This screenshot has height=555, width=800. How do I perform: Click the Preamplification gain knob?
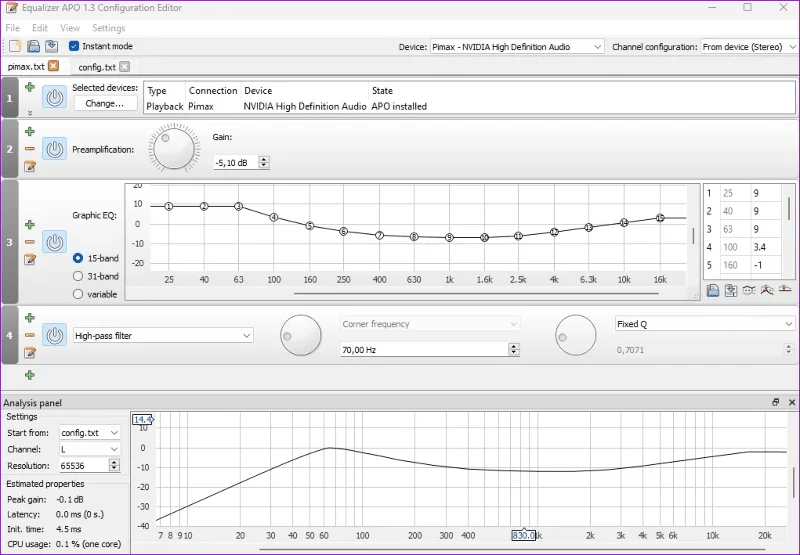point(174,148)
